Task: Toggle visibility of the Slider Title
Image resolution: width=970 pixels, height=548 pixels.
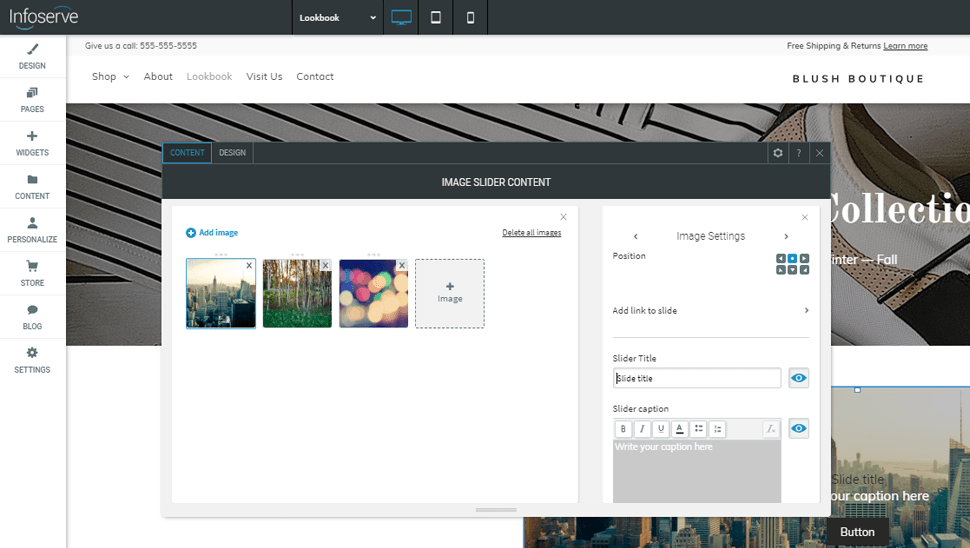Action: click(799, 378)
